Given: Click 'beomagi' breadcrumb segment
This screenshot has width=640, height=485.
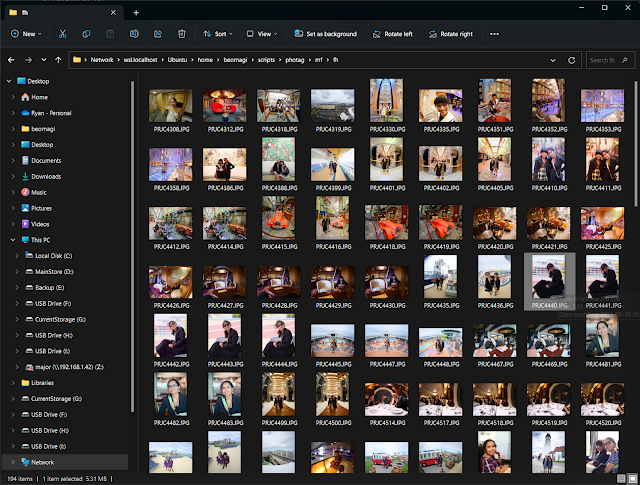Looking at the screenshot, I should pos(235,60).
